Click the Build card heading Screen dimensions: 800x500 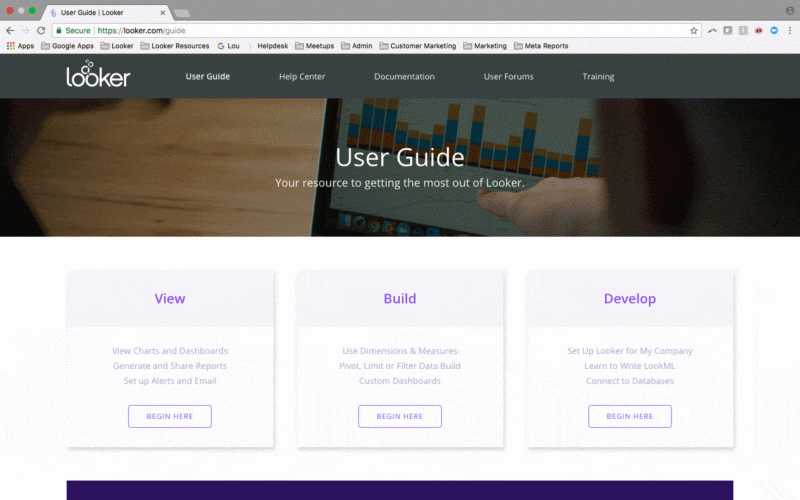tap(400, 298)
